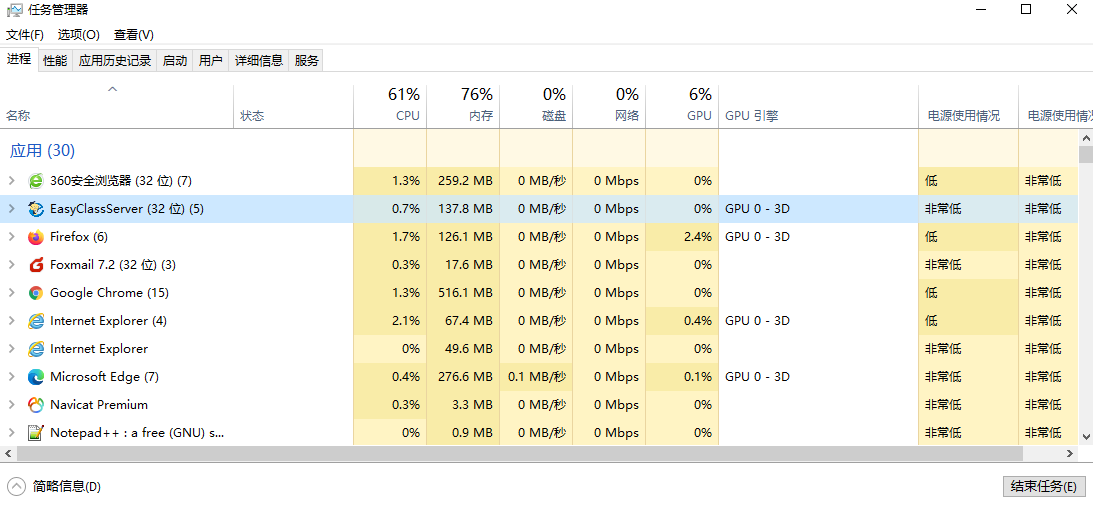
Task: Click the Internet Explorer (4) icon
Action: [36, 321]
